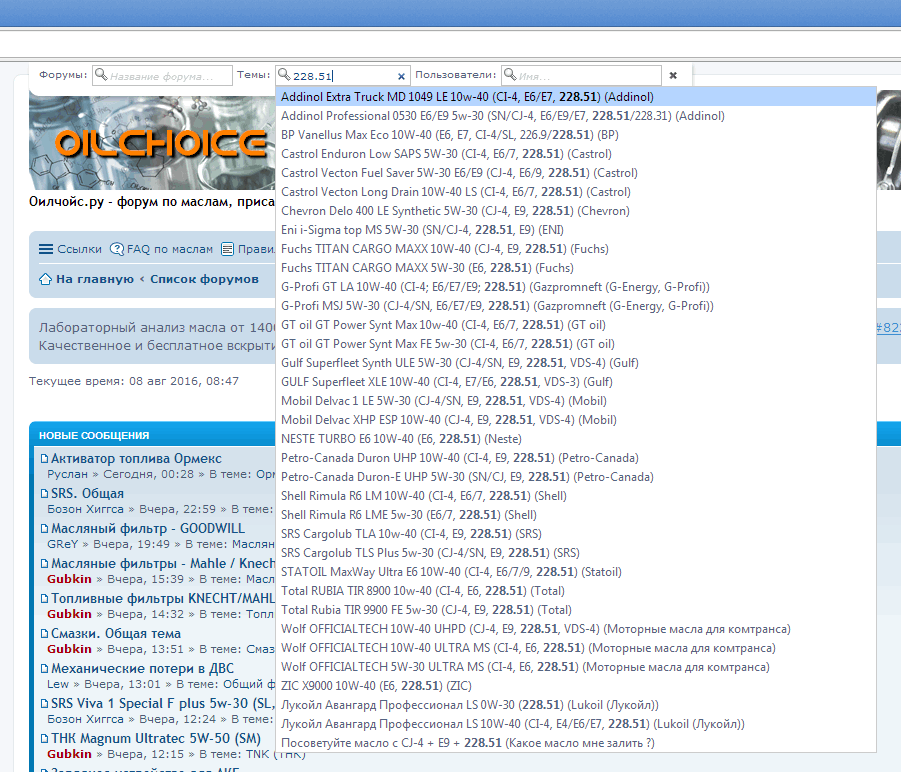Open Total Rubia TIR 9900 FE 5w-30

576,608
